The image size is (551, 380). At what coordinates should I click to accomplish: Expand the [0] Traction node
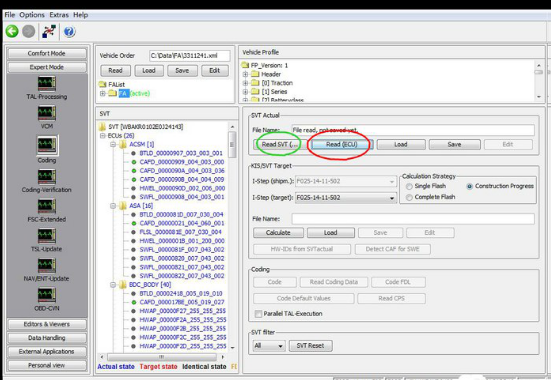click(246, 83)
